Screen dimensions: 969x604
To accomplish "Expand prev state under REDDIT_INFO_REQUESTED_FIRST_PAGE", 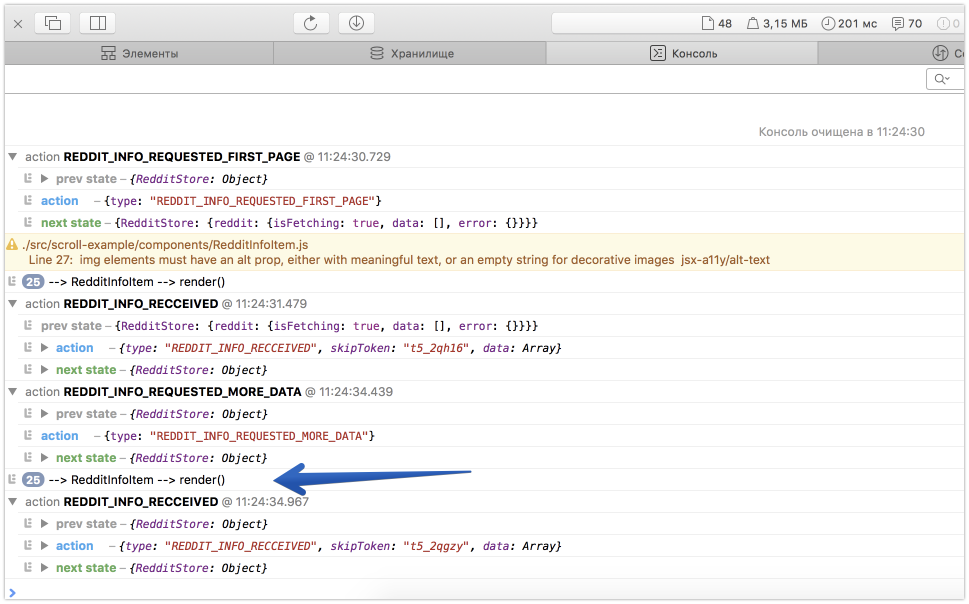I will pyautogui.click(x=44, y=179).
